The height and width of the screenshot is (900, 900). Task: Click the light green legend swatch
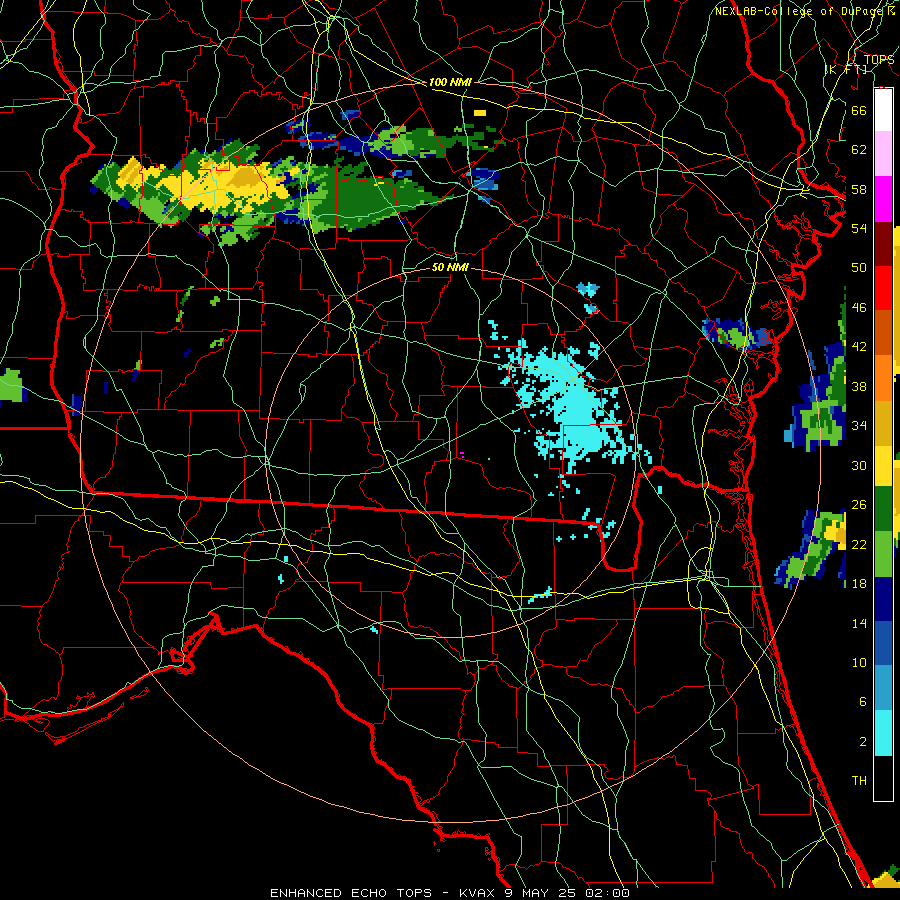click(883, 554)
